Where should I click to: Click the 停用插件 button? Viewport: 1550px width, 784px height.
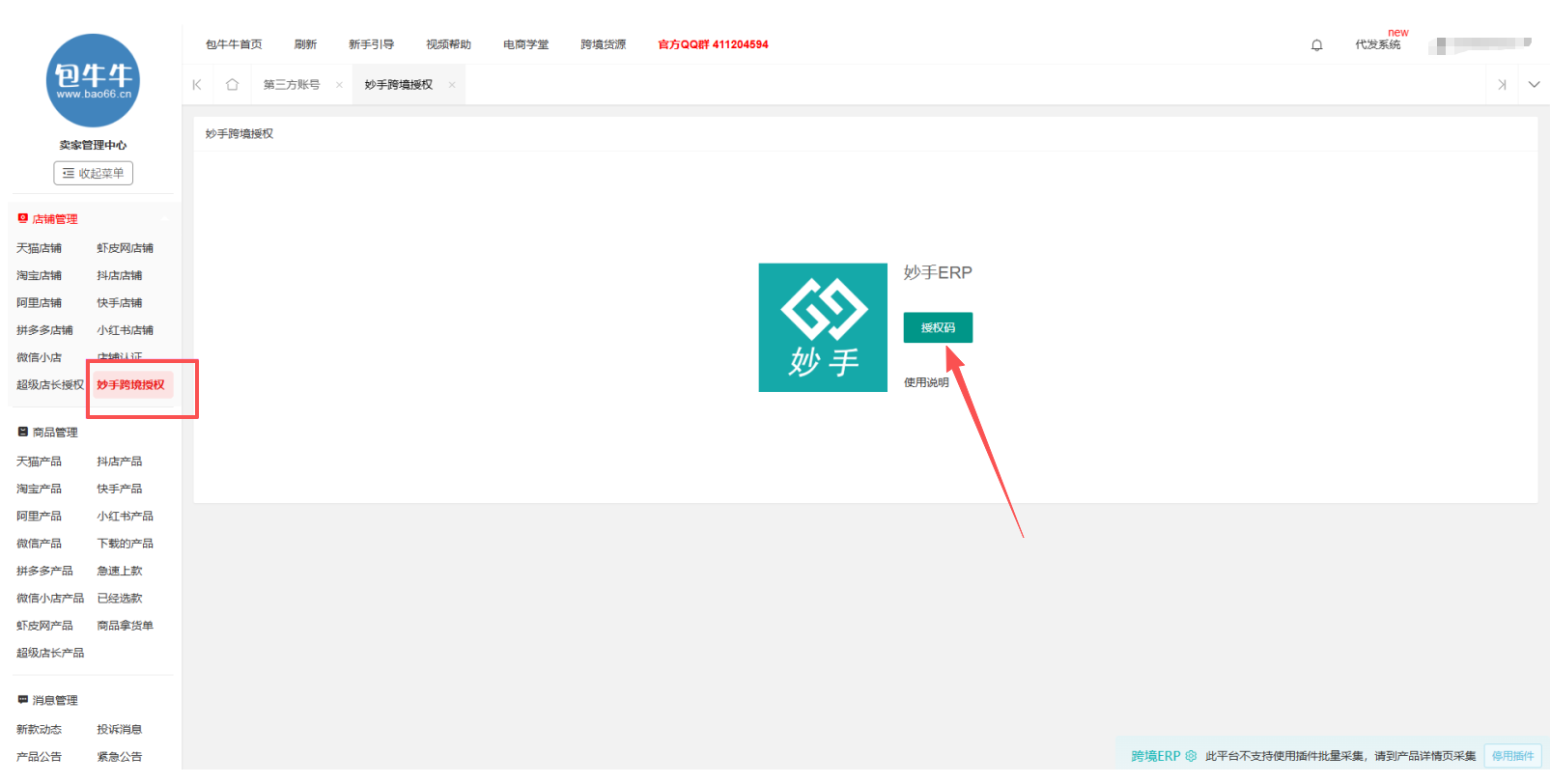pyautogui.click(x=1512, y=756)
